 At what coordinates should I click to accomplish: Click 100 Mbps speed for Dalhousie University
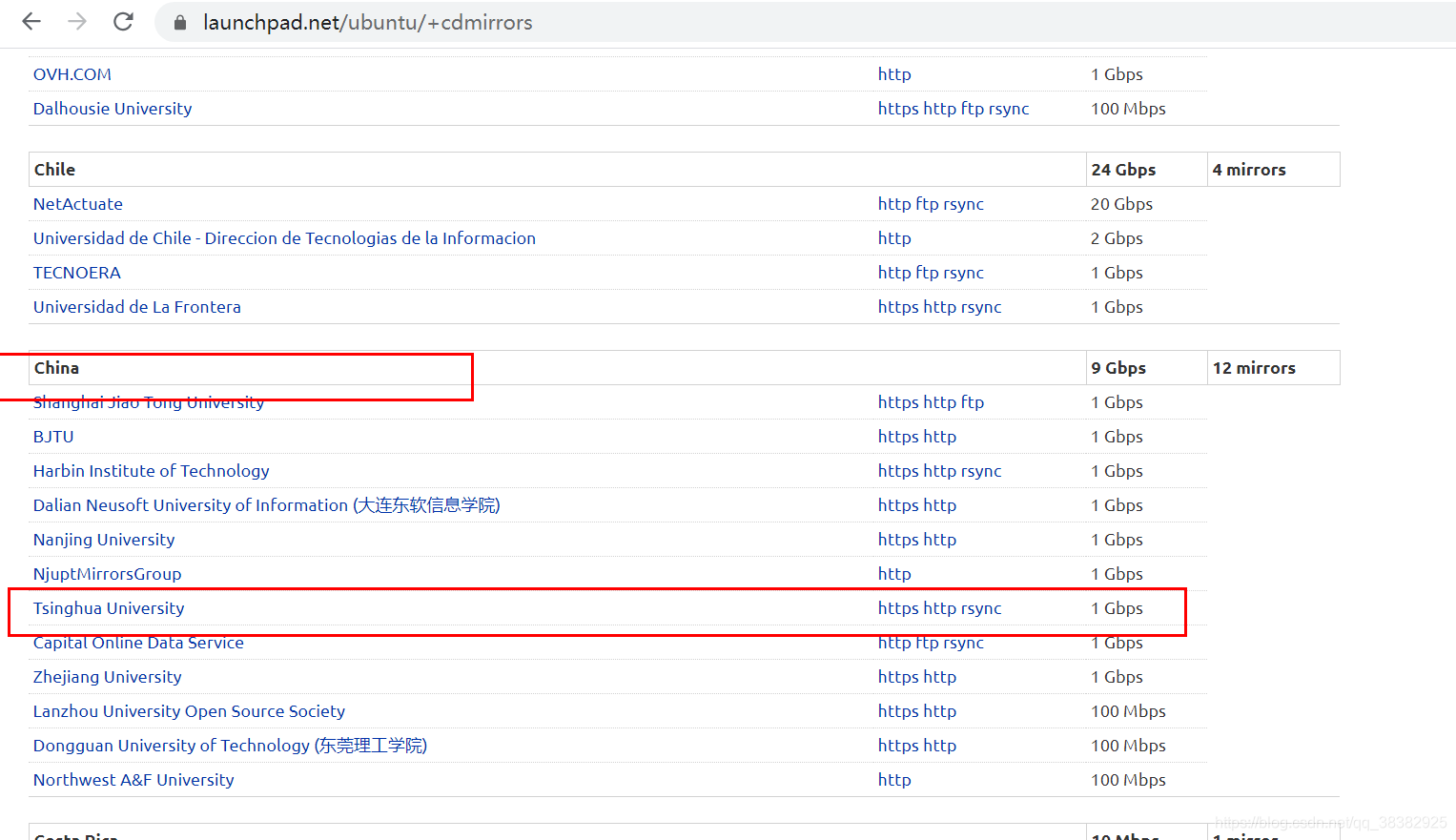pyautogui.click(x=1129, y=109)
